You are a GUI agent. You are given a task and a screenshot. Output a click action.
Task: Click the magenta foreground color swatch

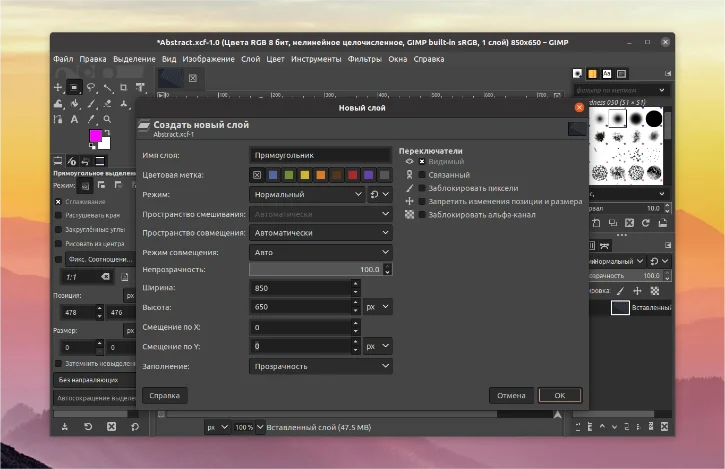[96, 135]
